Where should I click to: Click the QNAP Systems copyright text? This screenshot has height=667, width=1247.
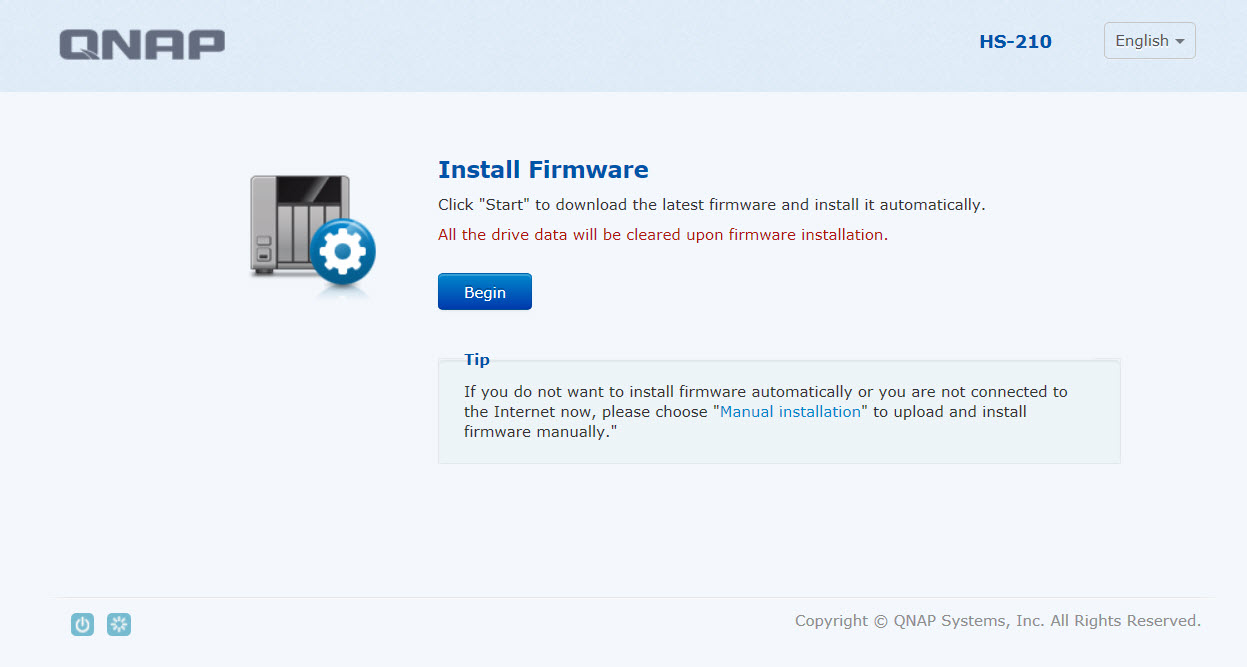click(x=998, y=621)
